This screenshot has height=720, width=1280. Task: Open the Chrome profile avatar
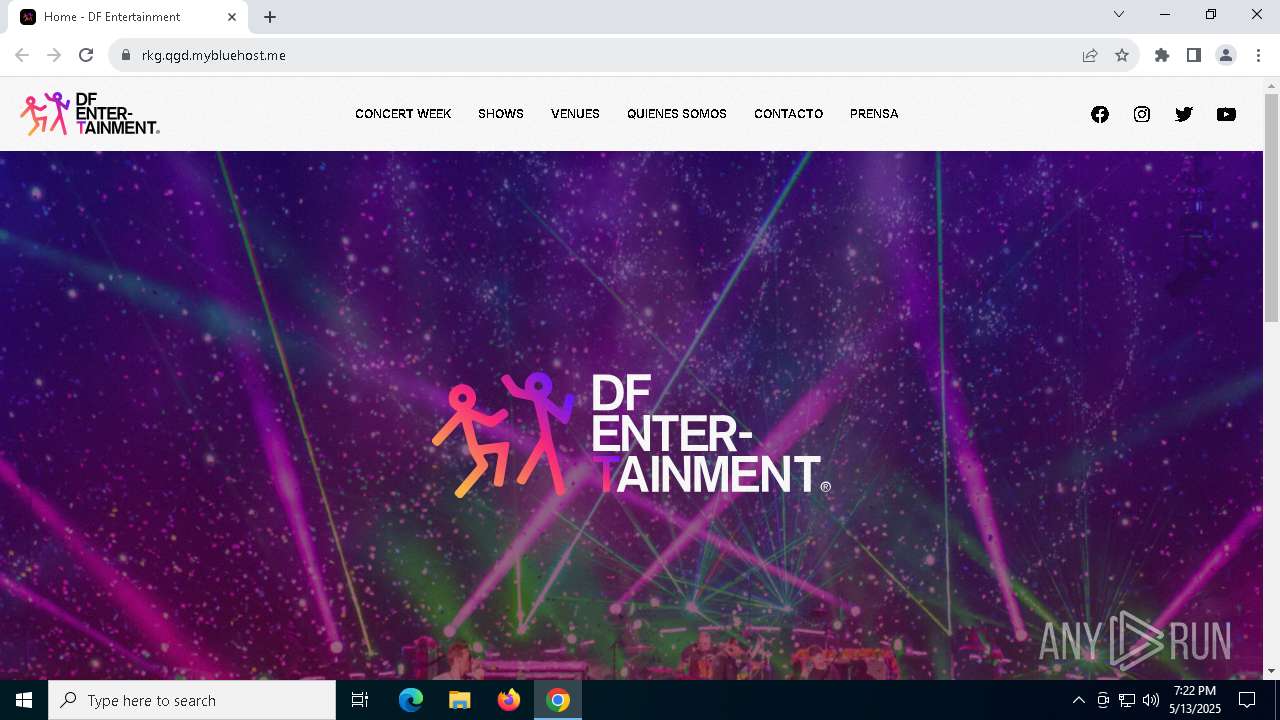(x=1226, y=55)
